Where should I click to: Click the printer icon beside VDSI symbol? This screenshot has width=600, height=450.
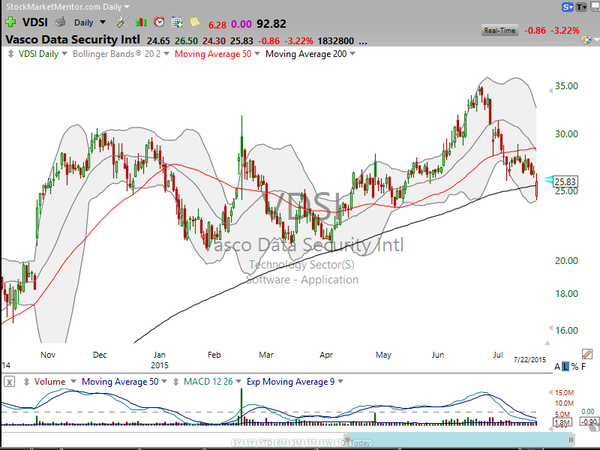click(x=60, y=23)
